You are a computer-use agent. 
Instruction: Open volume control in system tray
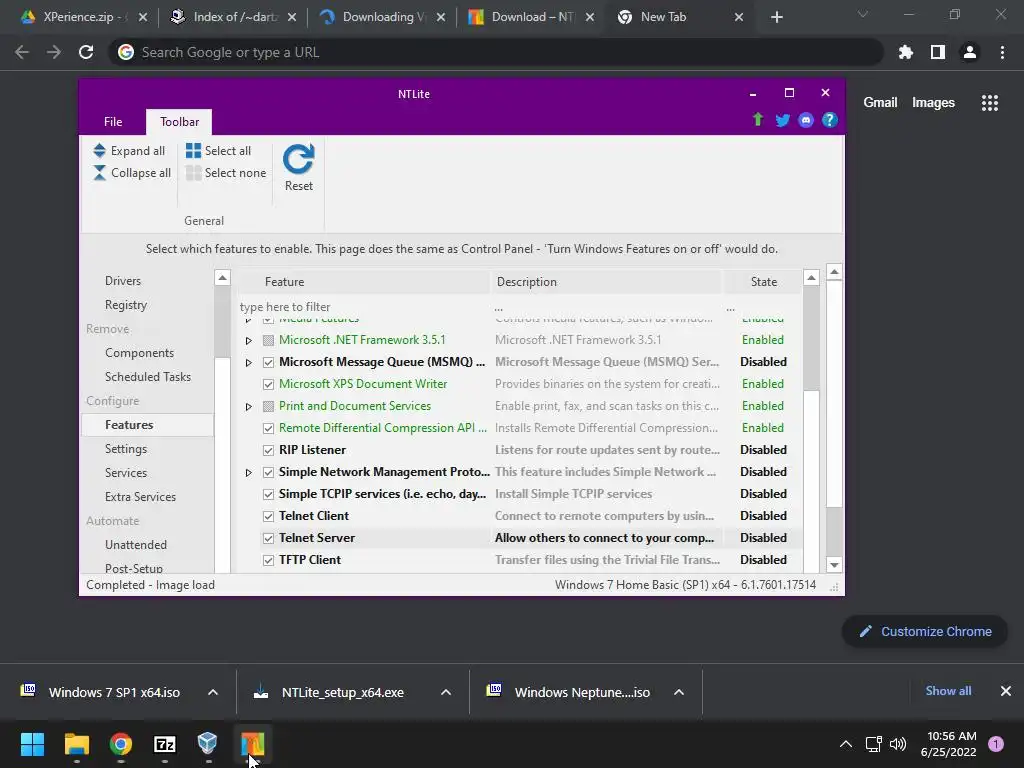(x=899, y=743)
